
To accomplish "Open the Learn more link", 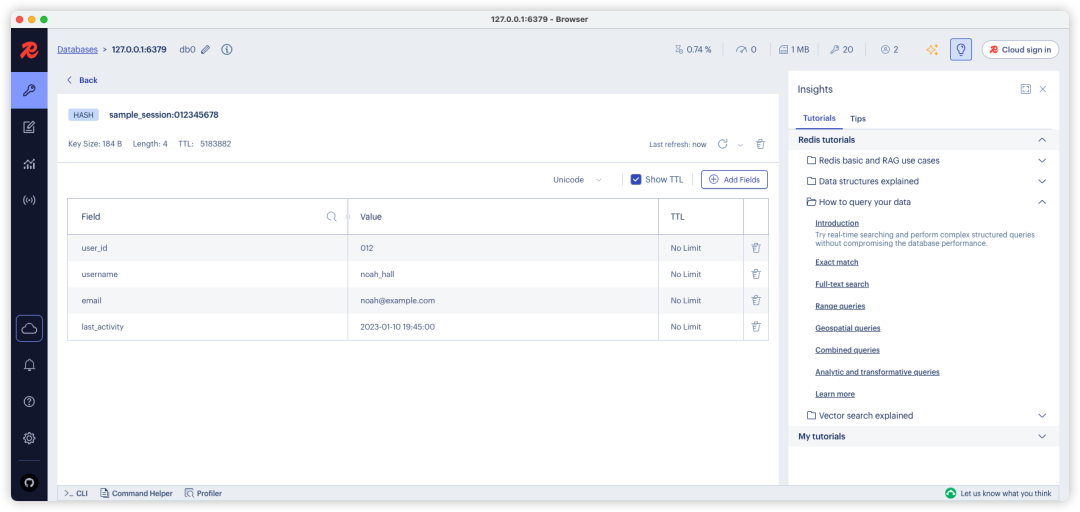I will tap(835, 394).
